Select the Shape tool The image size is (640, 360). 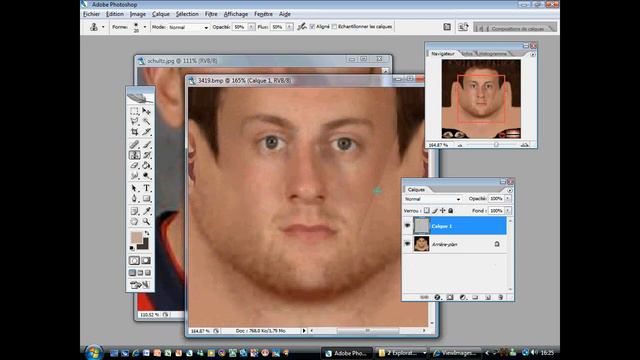tap(146, 199)
